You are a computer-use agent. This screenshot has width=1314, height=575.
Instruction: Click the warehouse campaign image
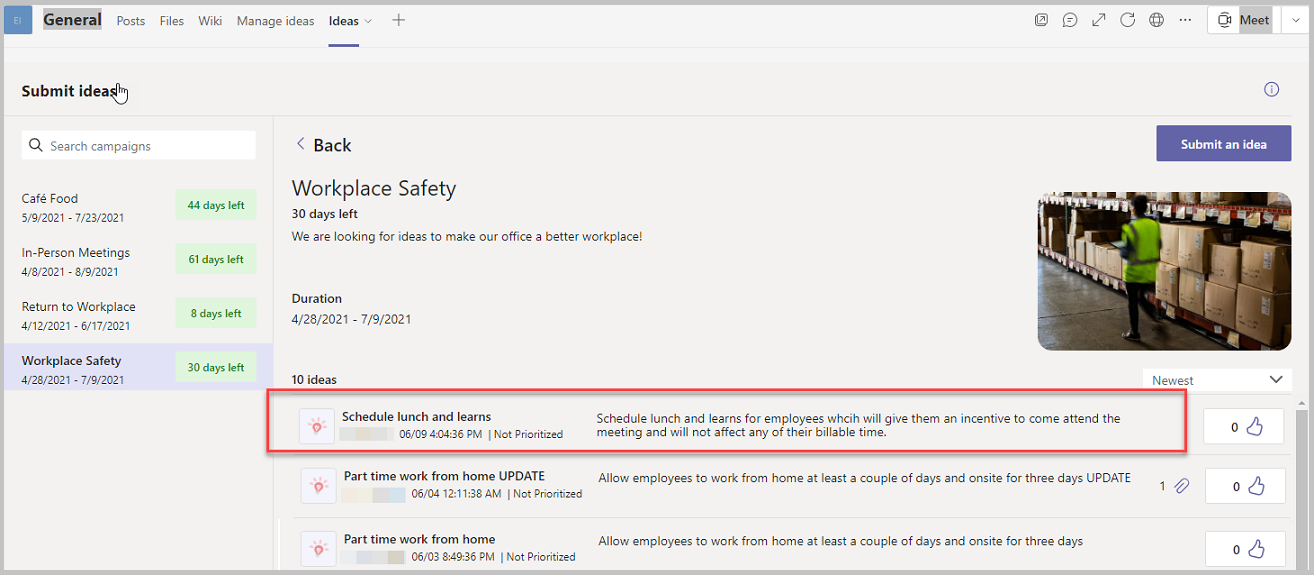[1164, 271]
